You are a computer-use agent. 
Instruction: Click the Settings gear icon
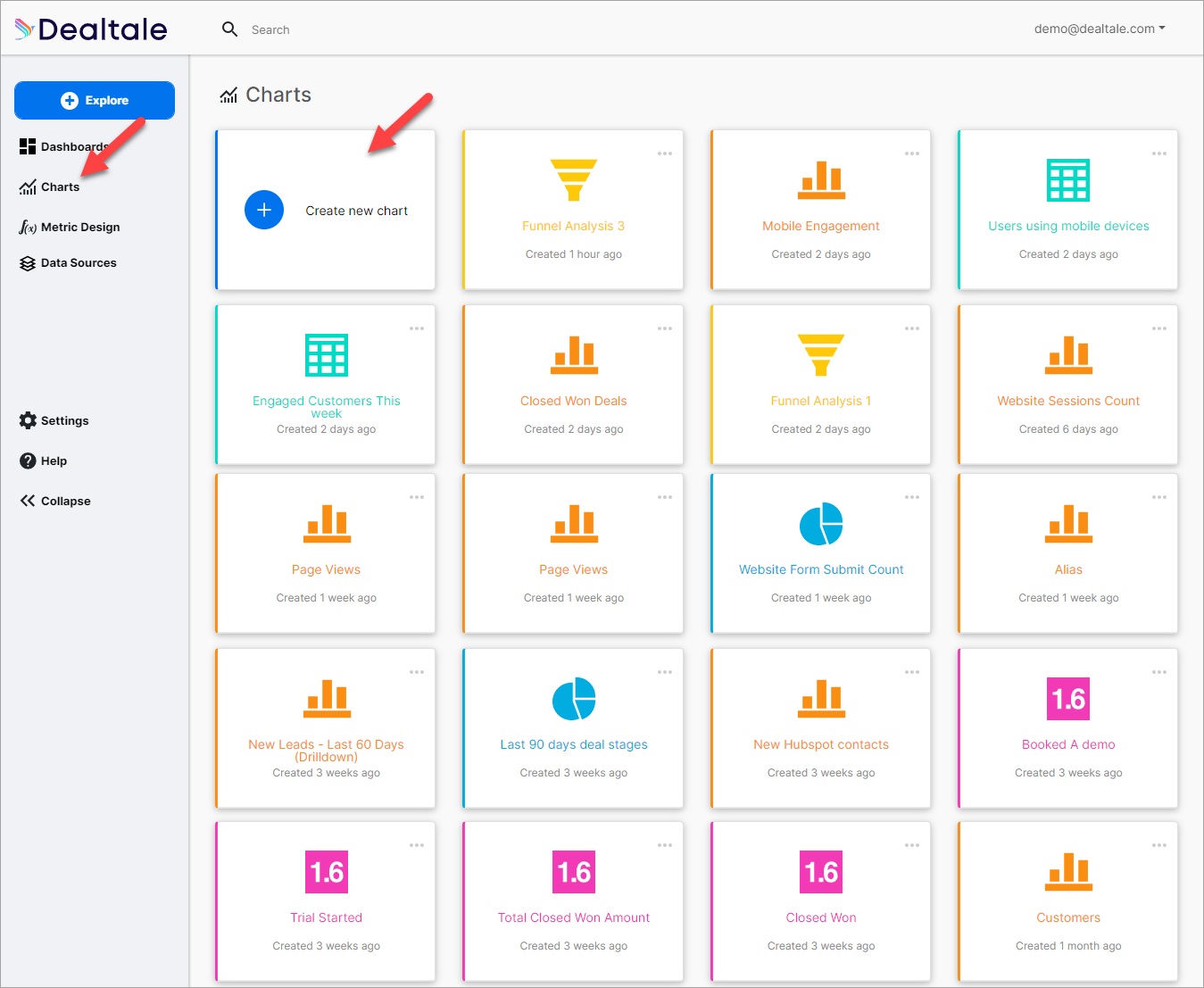coord(28,420)
